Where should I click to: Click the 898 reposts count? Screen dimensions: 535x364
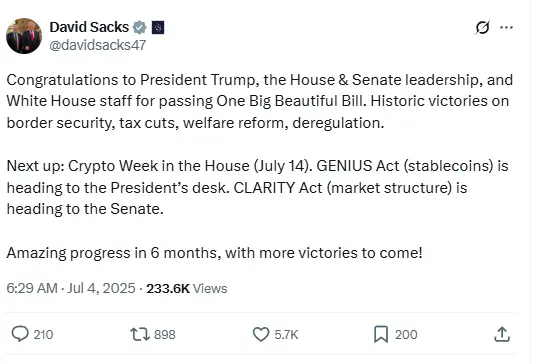click(x=164, y=335)
